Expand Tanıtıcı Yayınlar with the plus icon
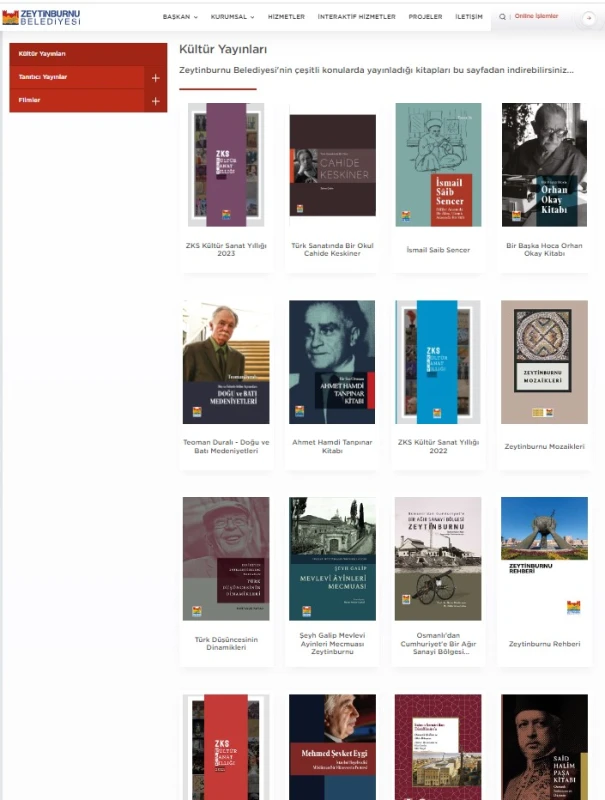This screenshot has height=800, width=605. coord(156,78)
